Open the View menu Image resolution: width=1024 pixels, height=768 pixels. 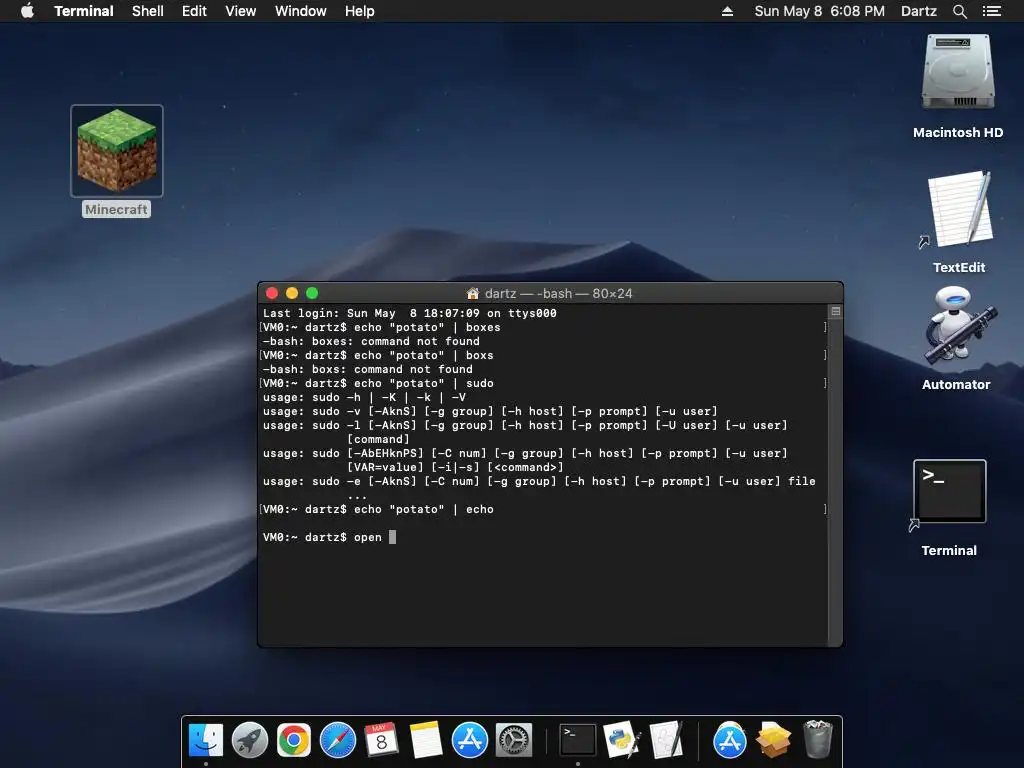coord(240,11)
